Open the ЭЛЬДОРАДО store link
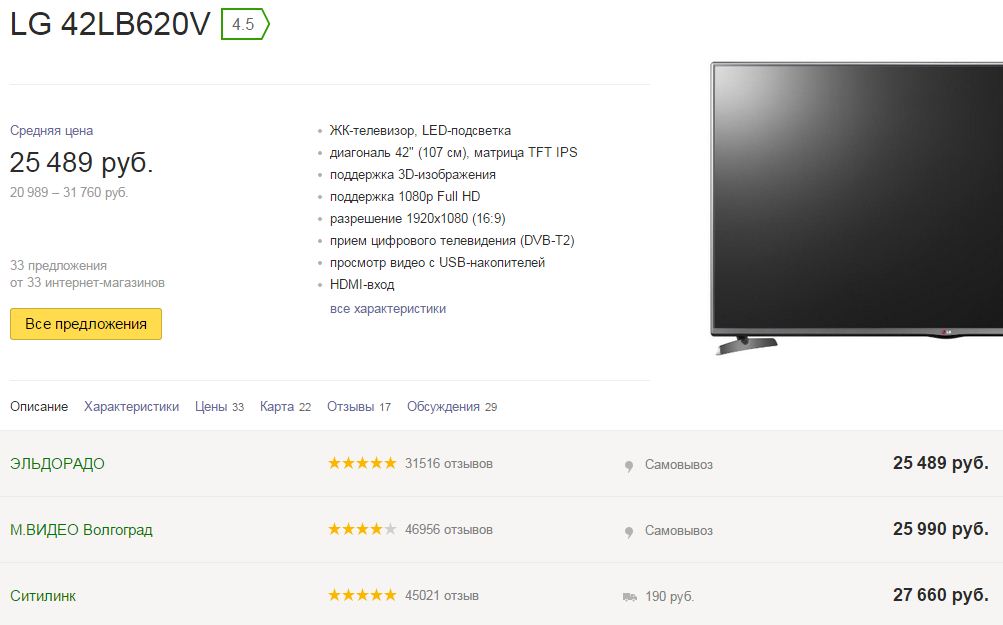The image size is (1003, 625). click(x=57, y=463)
